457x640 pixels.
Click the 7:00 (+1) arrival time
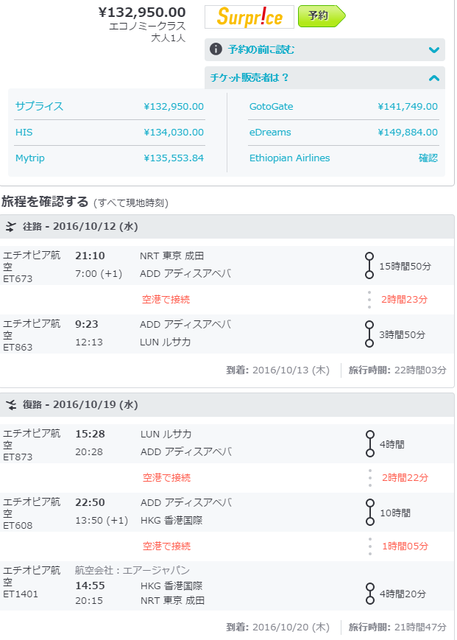pyautogui.click(x=99, y=274)
